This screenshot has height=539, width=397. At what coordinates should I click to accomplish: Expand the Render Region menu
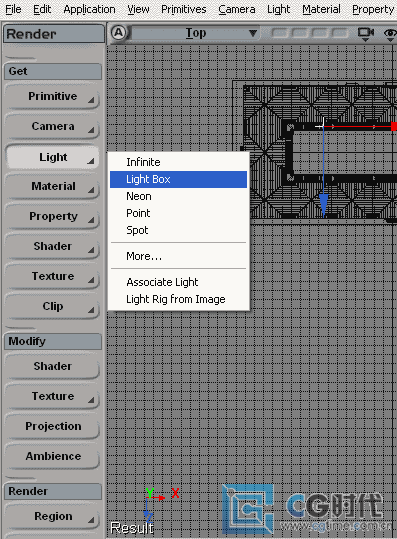(53, 516)
